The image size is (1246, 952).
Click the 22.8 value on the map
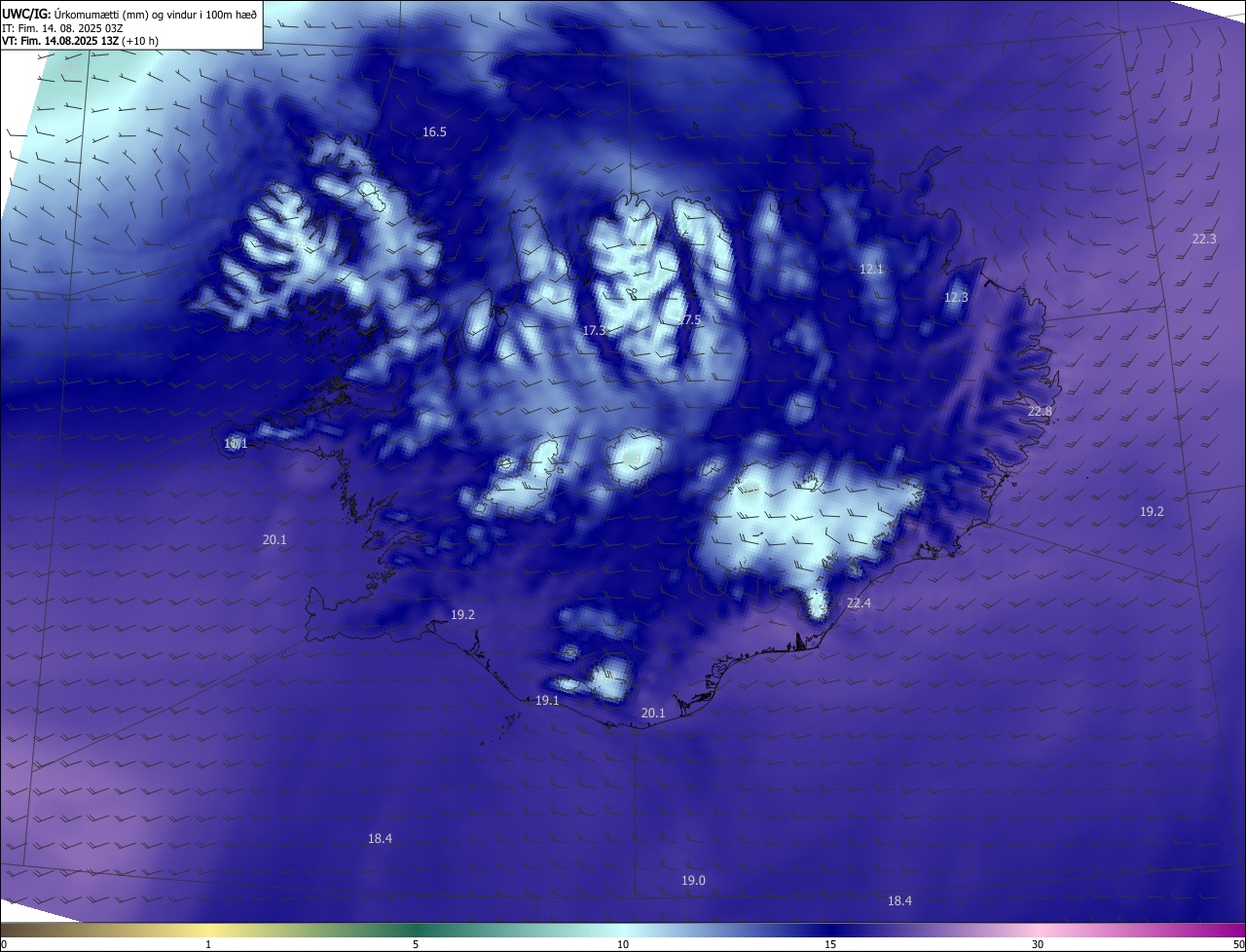[1040, 412]
